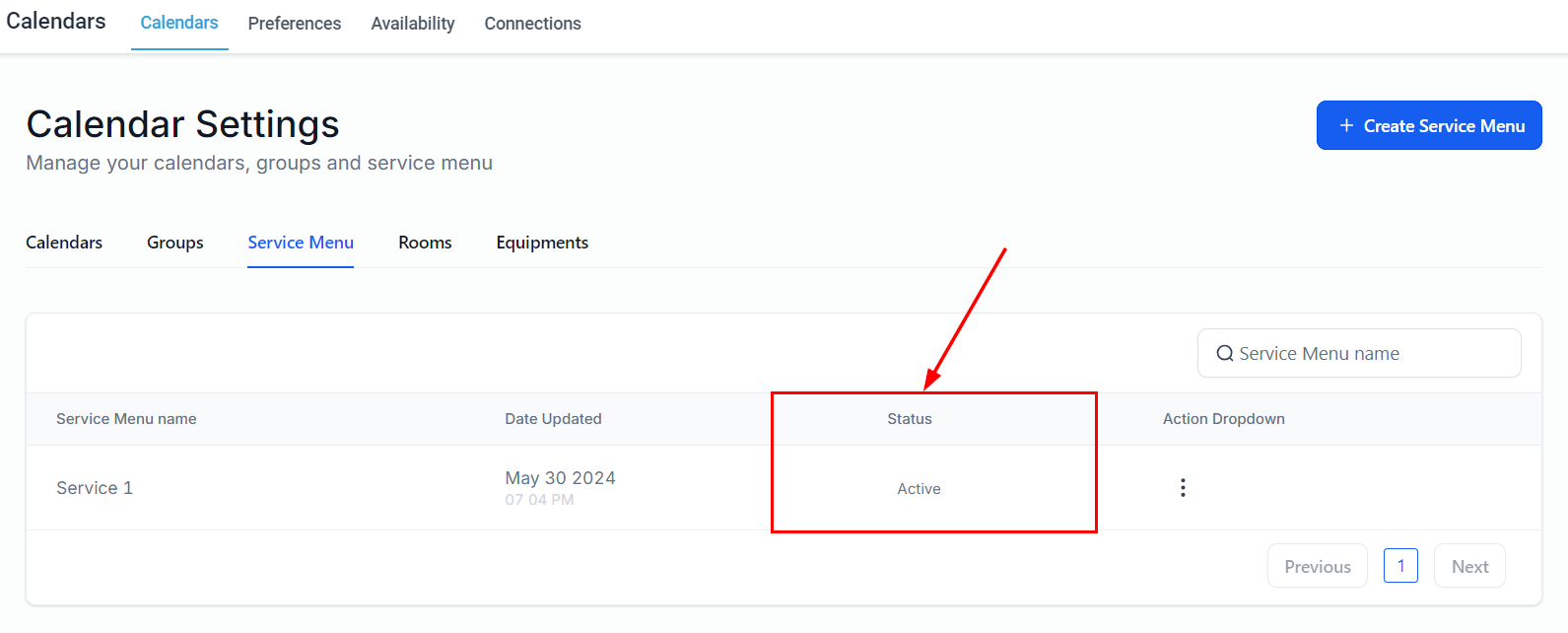Click the Date Updated column header
Viewport: 1568px width, 633px height.
[553, 419]
